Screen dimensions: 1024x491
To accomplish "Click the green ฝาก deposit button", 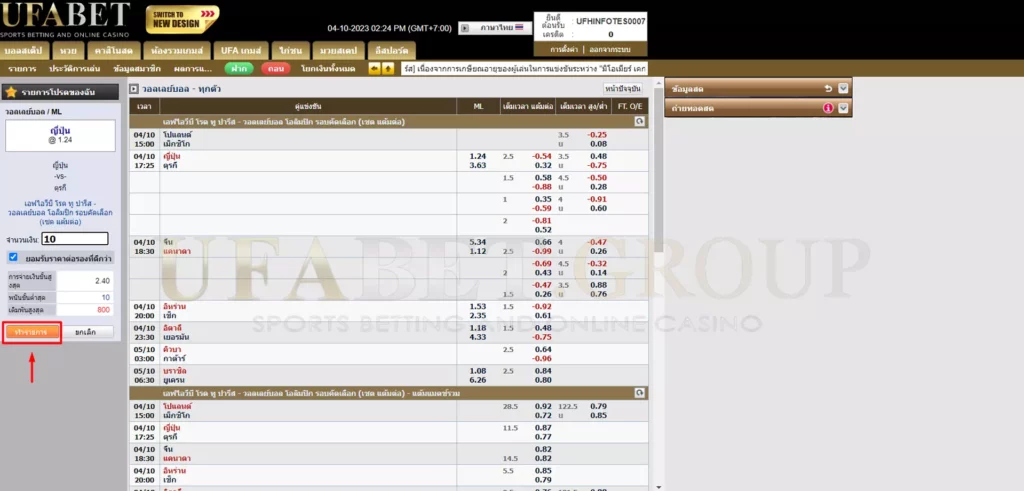I will [239, 69].
